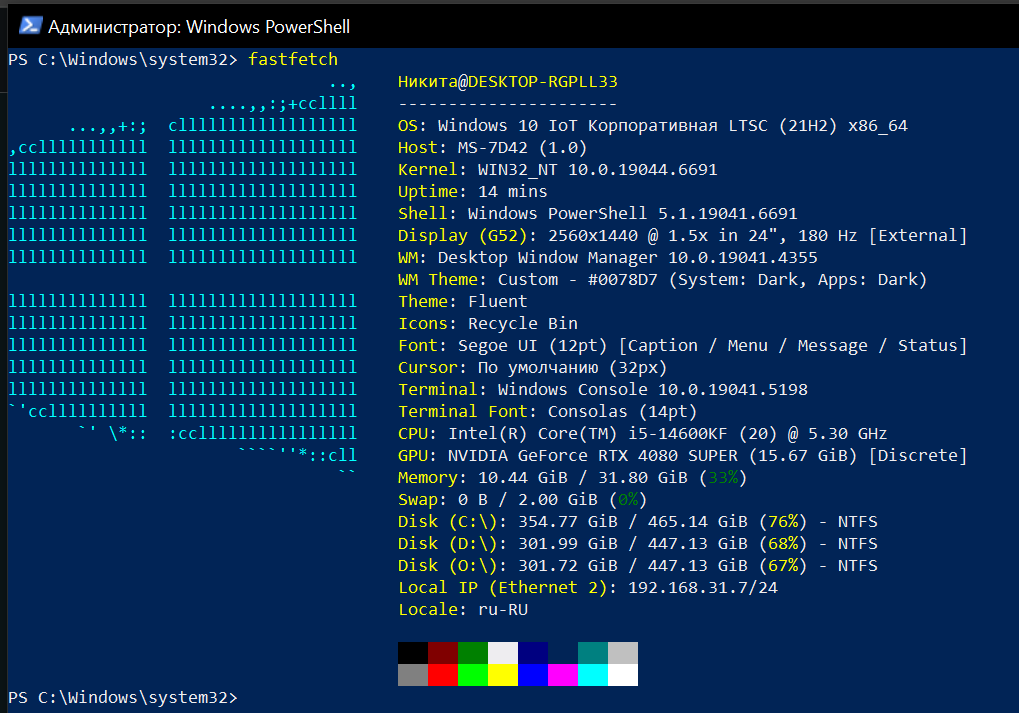The height and width of the screenshot is (713, 1019).
Task: Click the dark red color block
Action: coord(443,653)
